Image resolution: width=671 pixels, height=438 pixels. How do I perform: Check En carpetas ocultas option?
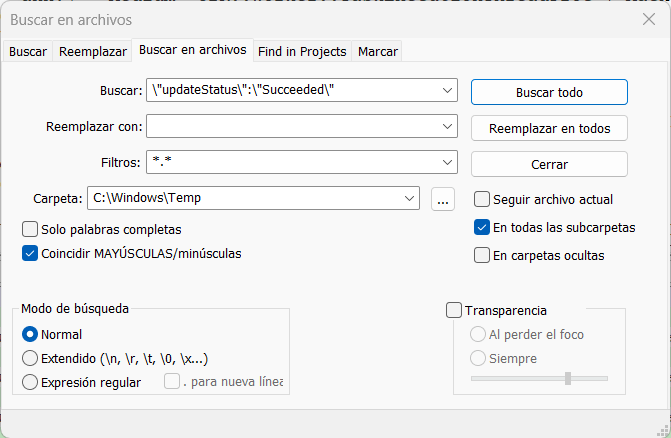pos(482,255)
